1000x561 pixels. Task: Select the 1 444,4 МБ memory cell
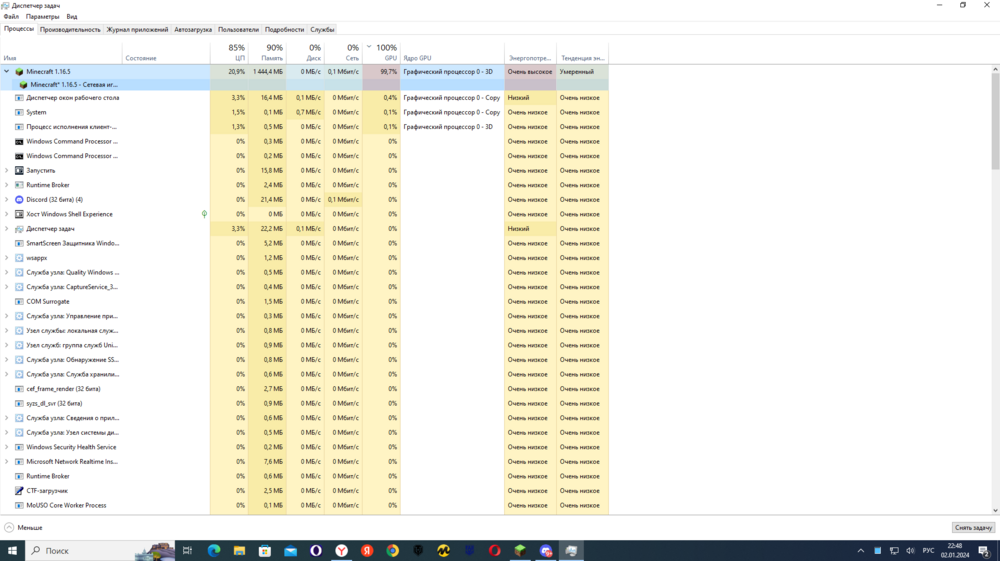pos(267,72)
